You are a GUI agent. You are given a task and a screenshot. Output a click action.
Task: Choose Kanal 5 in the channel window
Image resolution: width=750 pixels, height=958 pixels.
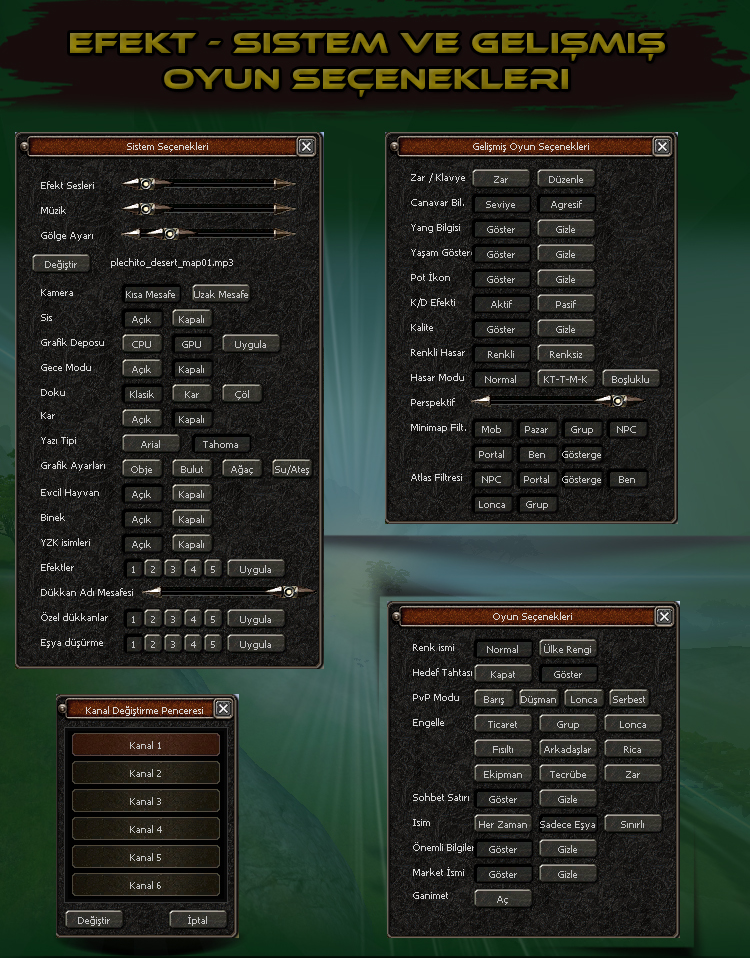[145, 857]
